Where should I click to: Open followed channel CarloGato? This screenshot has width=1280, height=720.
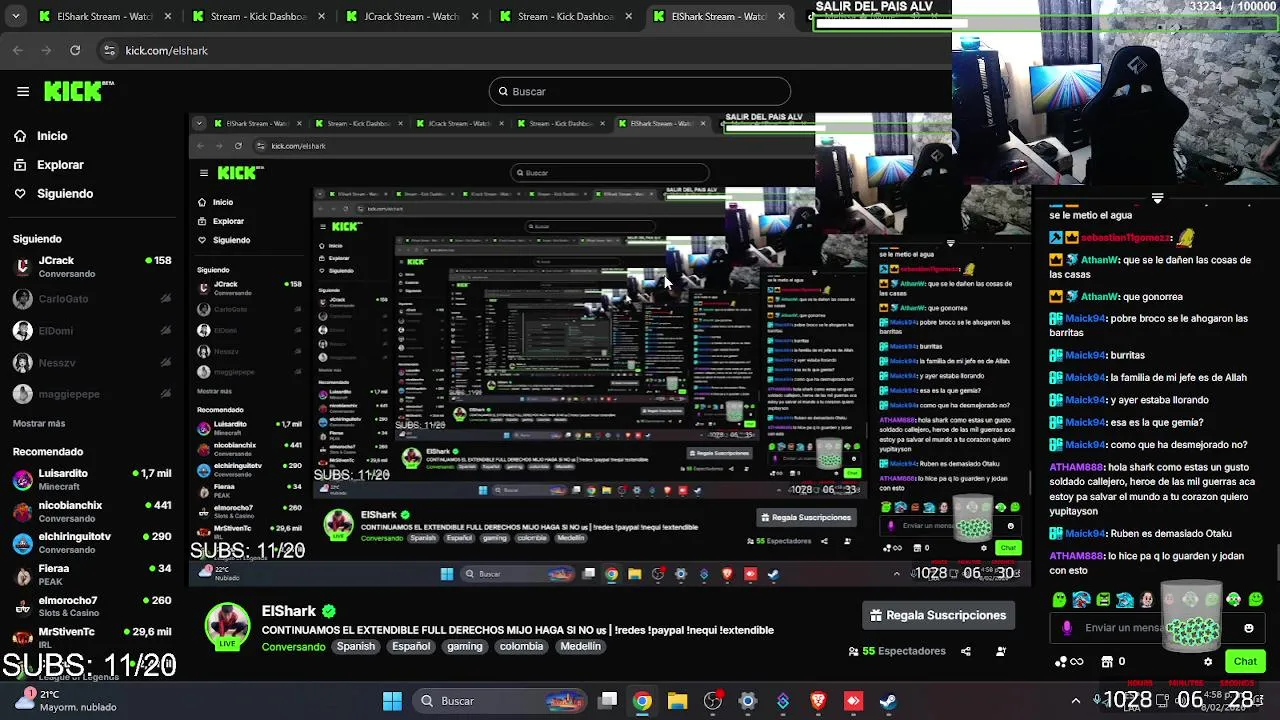[x=92, y=299]
